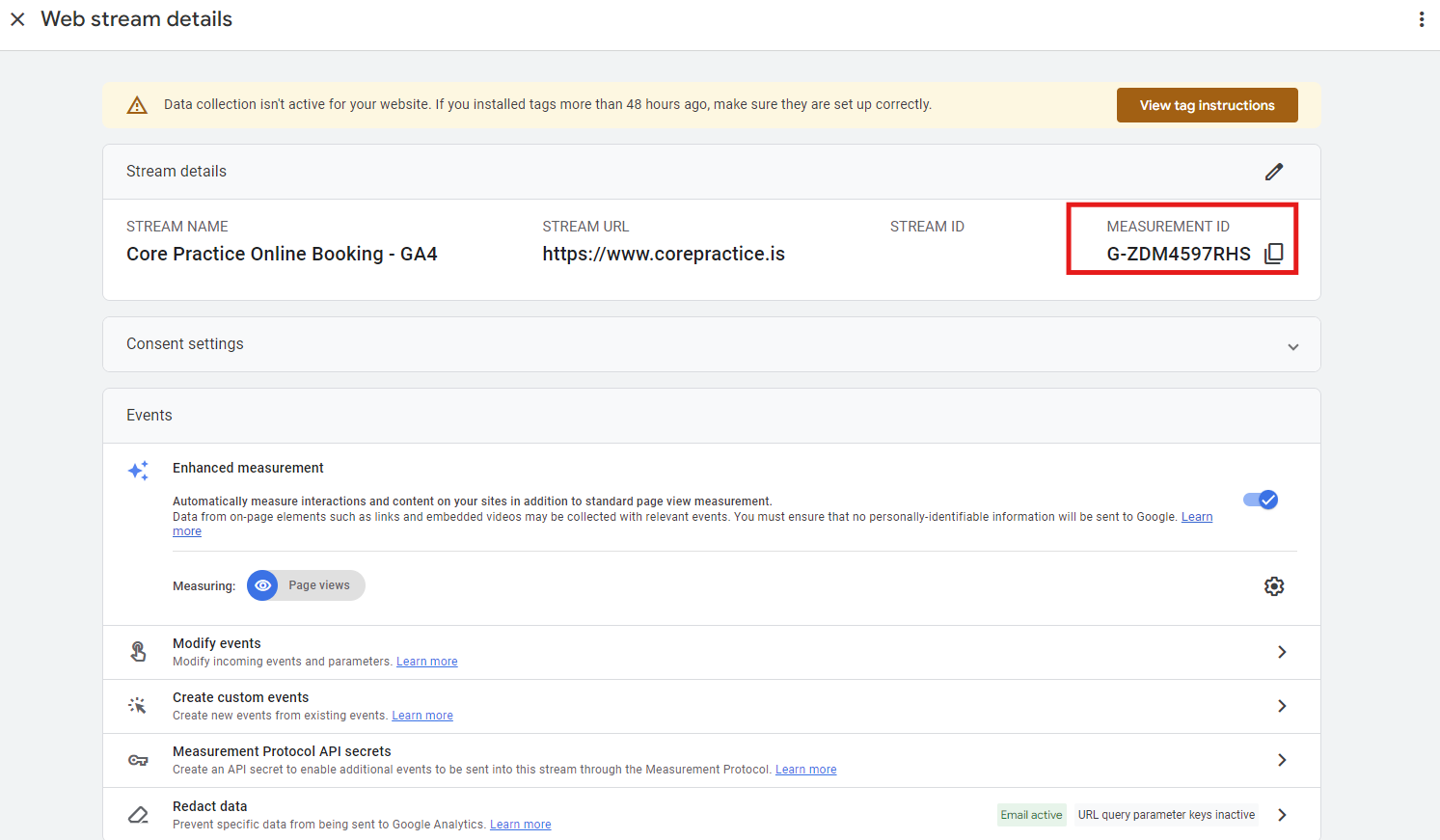Click the Create custom events cursor icon
Screen dimensions: 1440x840
pos(138,706)
